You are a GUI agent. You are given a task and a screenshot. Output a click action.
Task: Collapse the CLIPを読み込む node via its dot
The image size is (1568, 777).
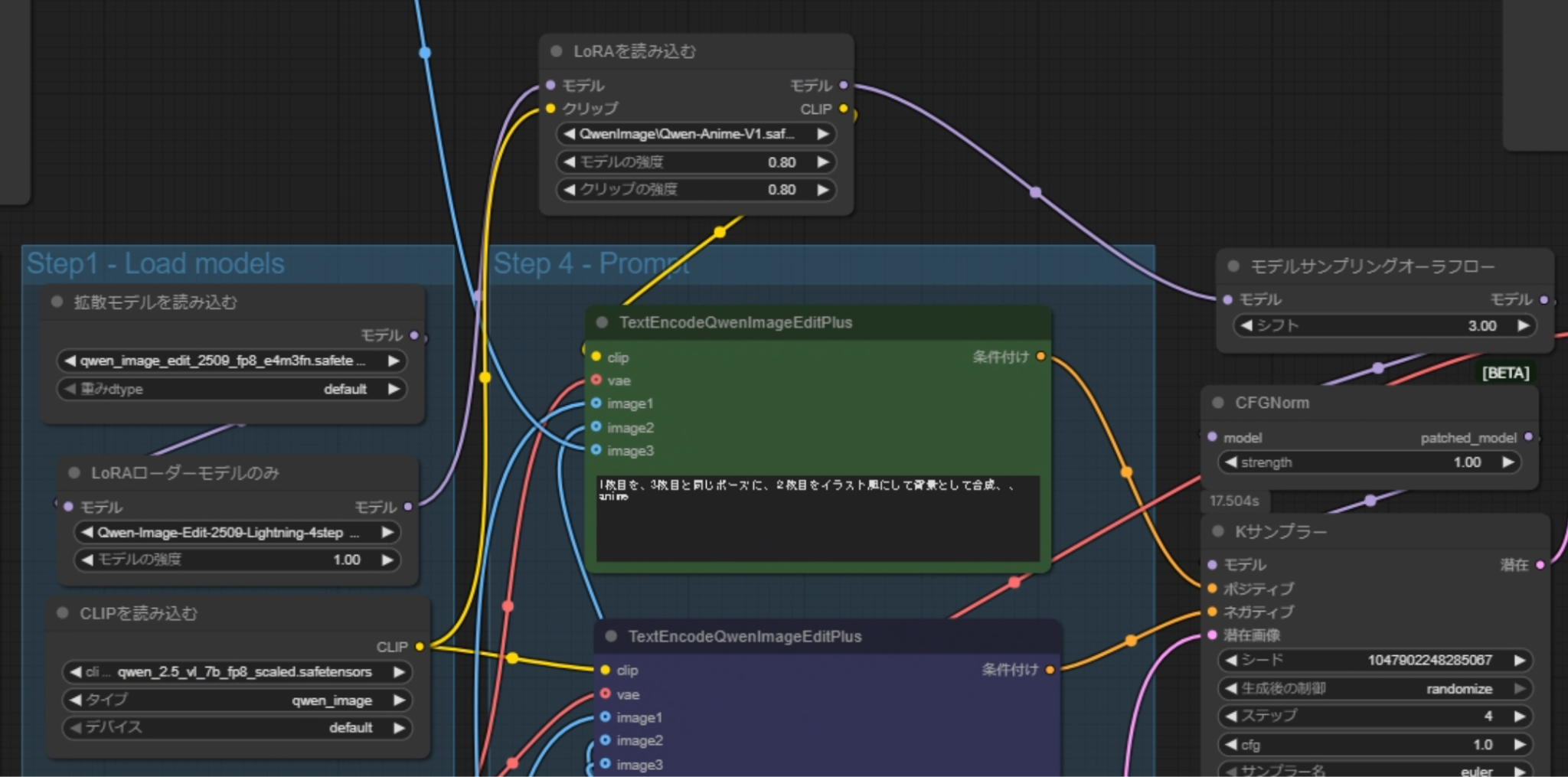64,613
